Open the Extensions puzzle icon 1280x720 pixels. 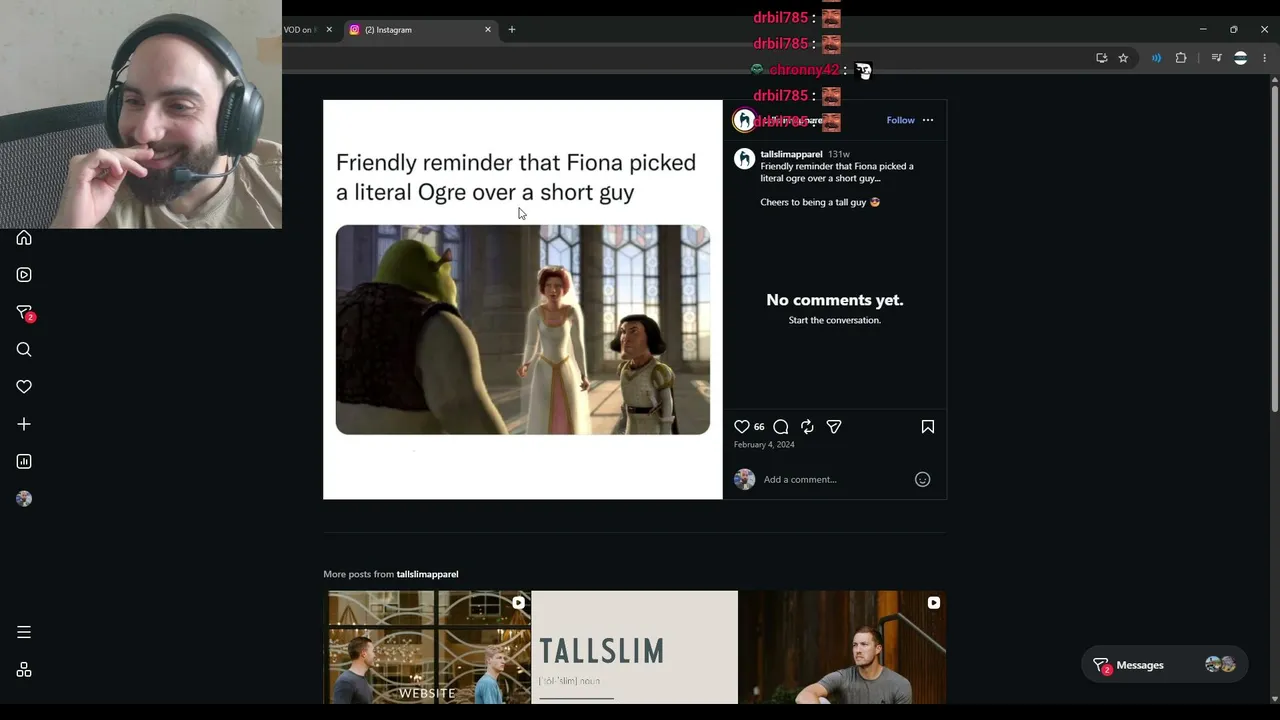[1181, 58]
